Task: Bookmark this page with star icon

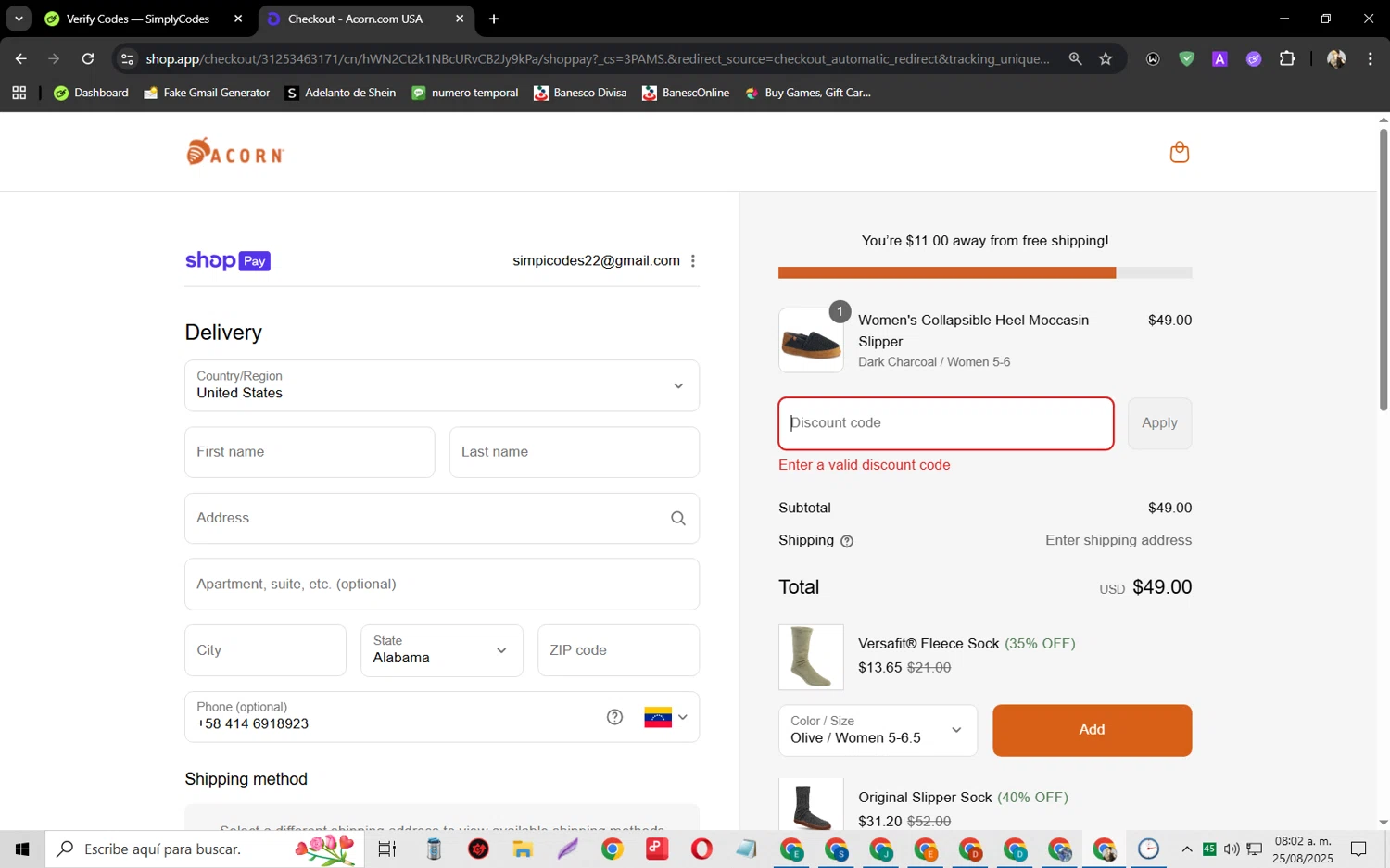Action: point(1106,58)
